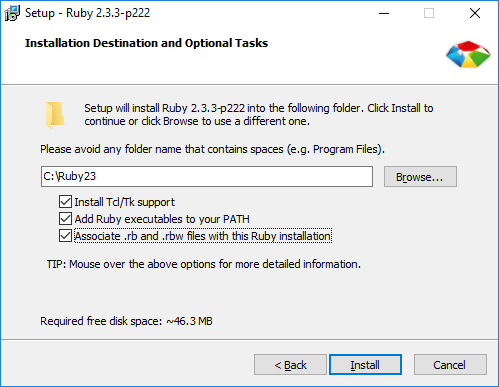Click the yellow folder icon
499x387 pixels.
tap(55, 115)
